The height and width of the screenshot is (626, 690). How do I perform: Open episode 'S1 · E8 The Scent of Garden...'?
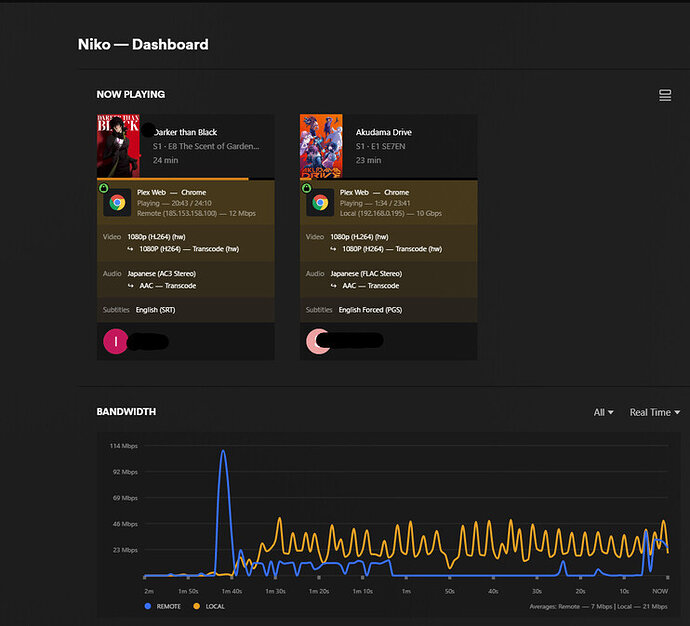click(206, 146)
